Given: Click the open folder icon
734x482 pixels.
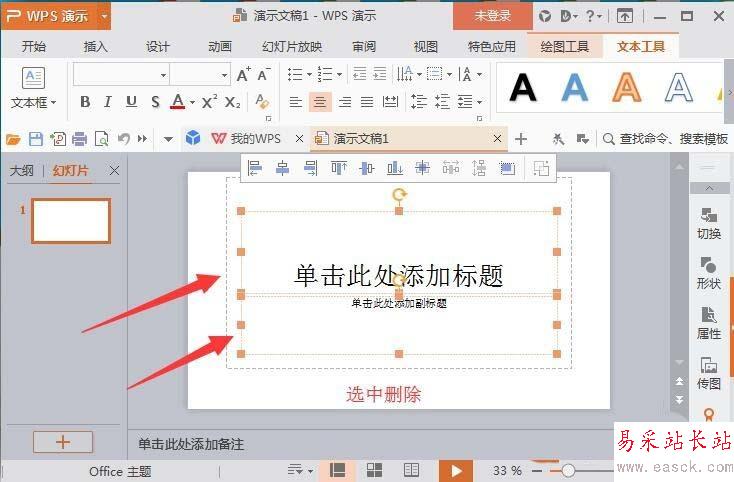Looking at the screenshot, I should tap(13, 139).
